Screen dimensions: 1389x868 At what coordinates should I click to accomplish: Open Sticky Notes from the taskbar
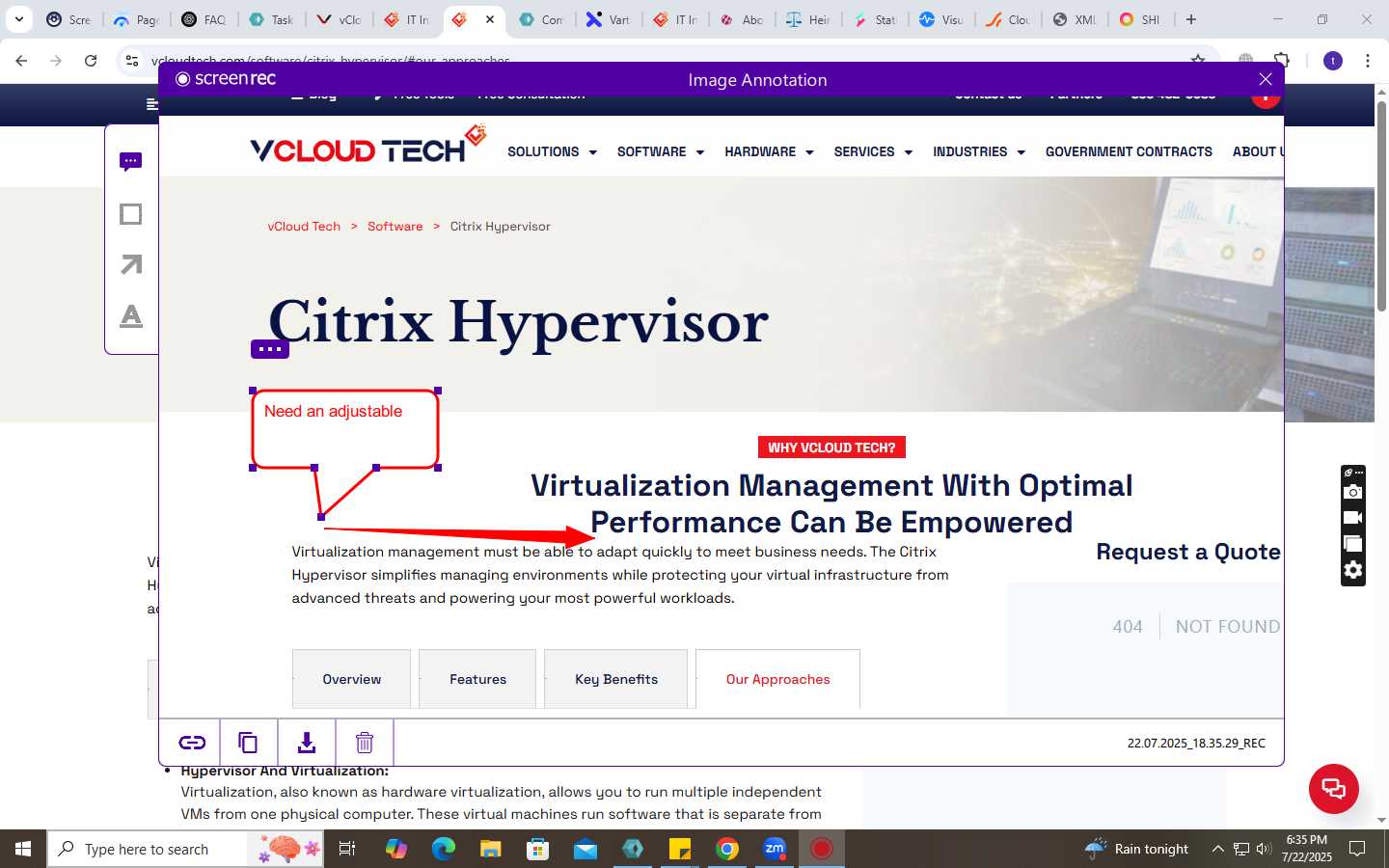click(680, 849)
